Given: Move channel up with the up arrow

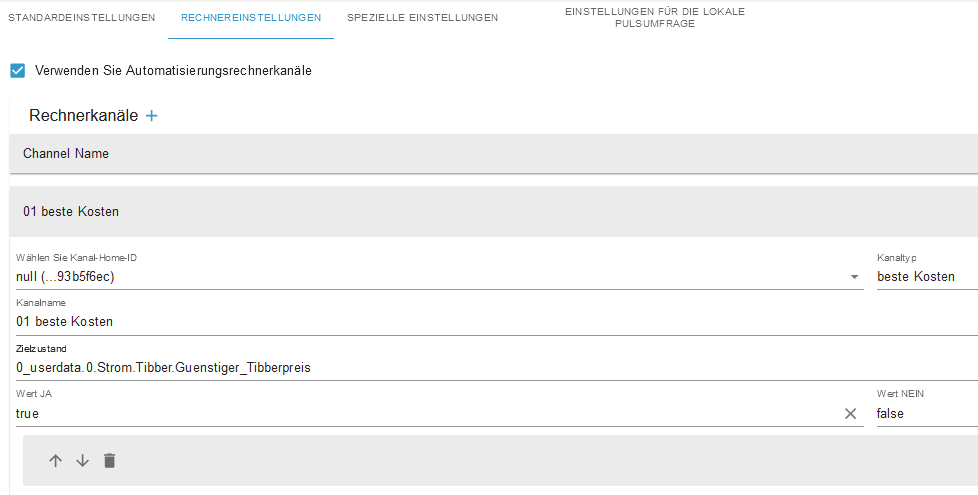Looking at the screenshot, I should point(56,461).
